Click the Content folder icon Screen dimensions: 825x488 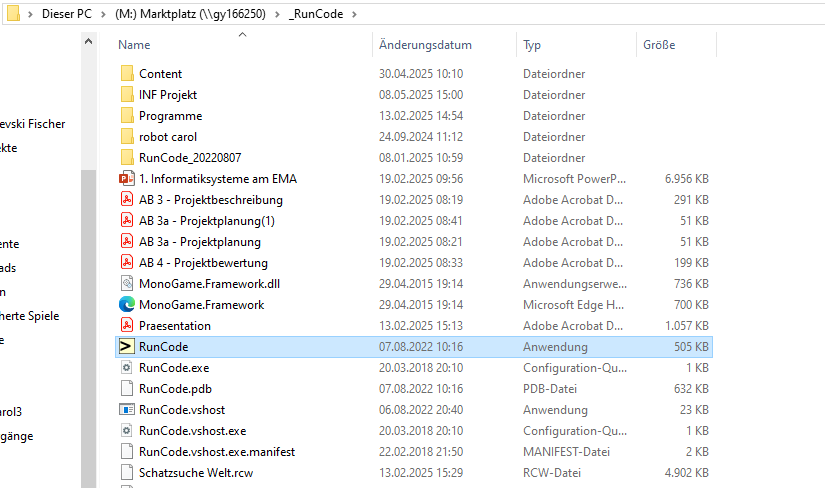point(127,74)
